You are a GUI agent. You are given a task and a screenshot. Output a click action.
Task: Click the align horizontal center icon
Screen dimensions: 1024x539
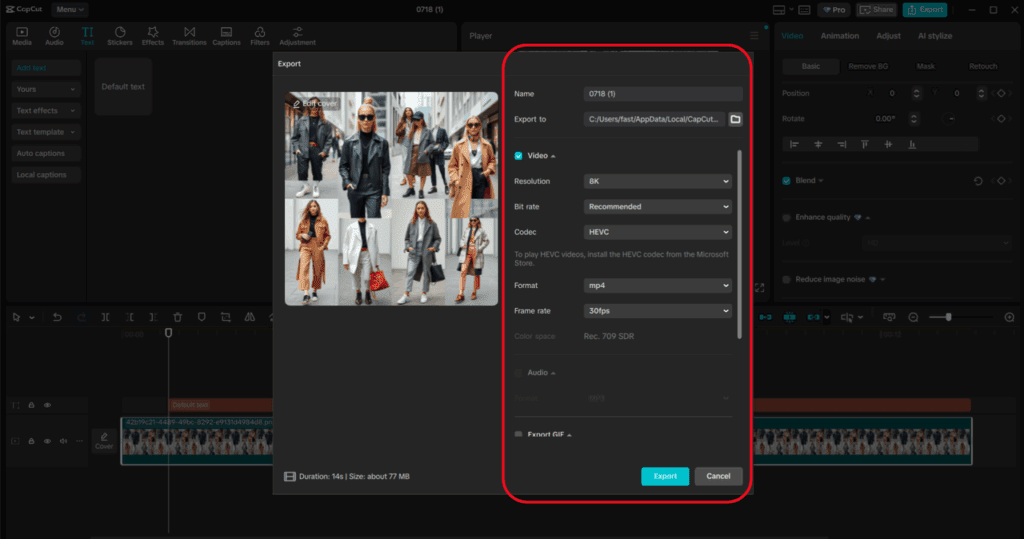pyautogui.click(x=818, y=144)
